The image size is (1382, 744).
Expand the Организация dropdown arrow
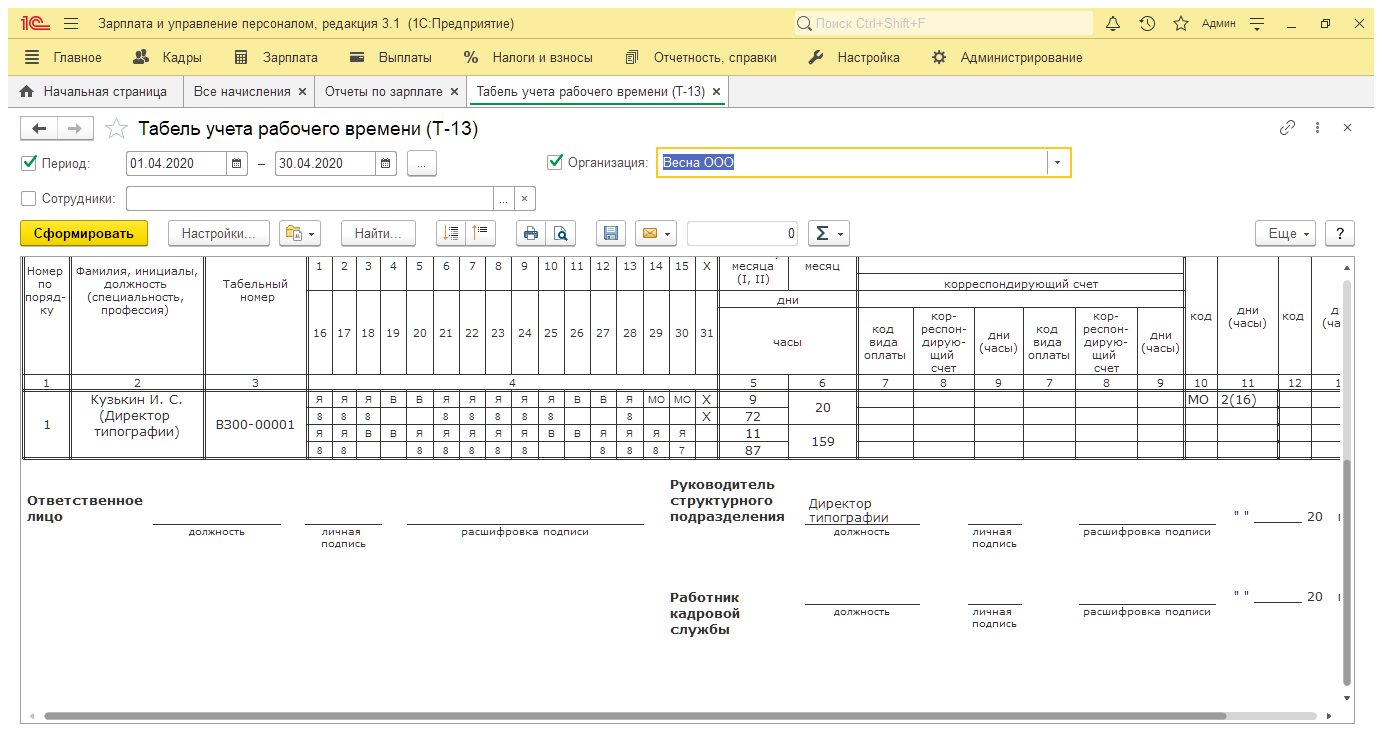coord(1058,163)
